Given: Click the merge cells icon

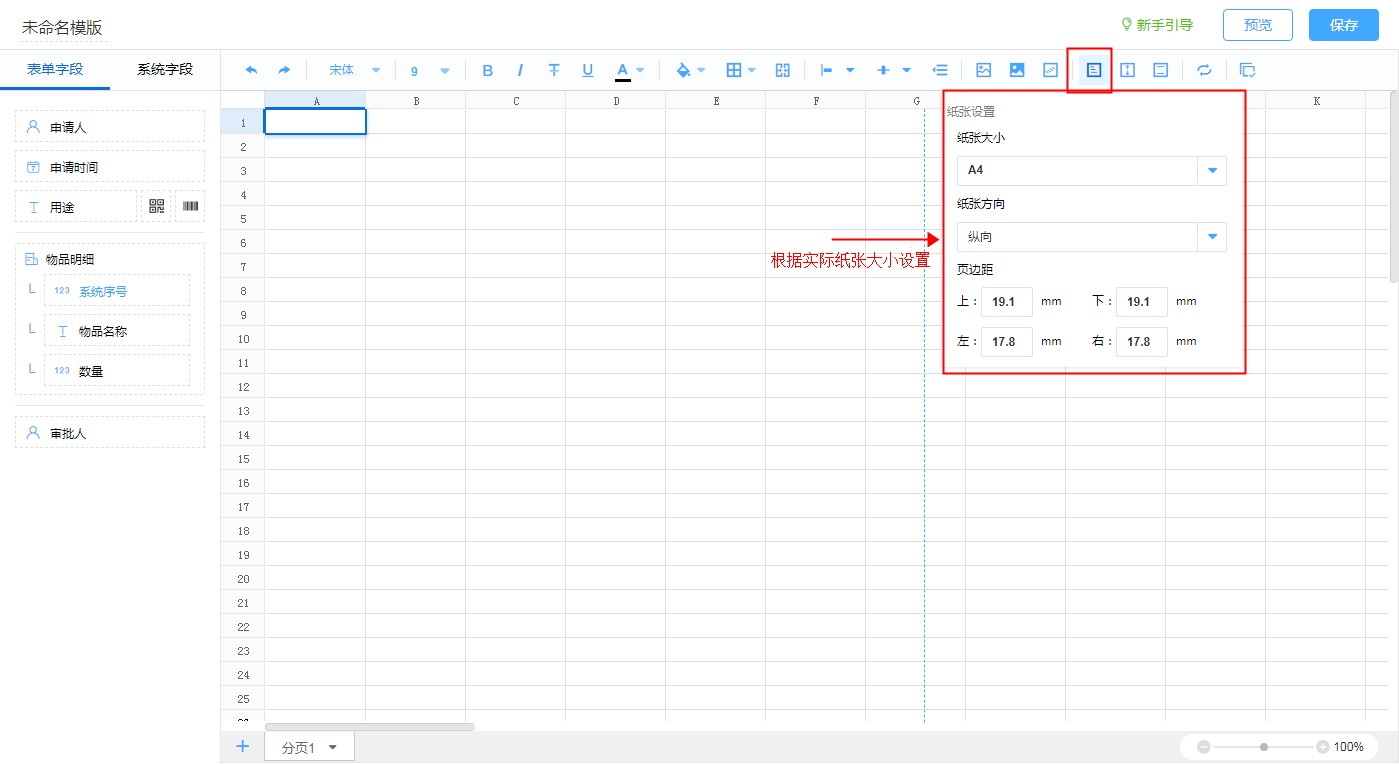Looking at the screenshot, I should (783, 70).
